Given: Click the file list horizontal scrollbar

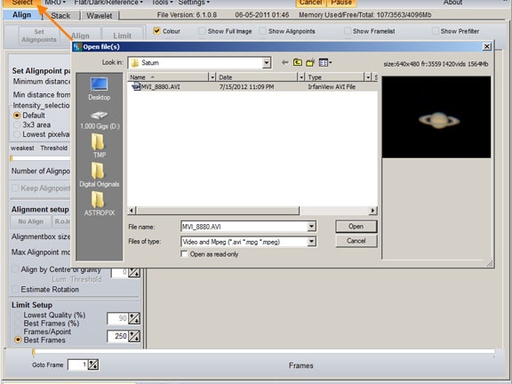Looking at the screenshot, I should (219, 210).
